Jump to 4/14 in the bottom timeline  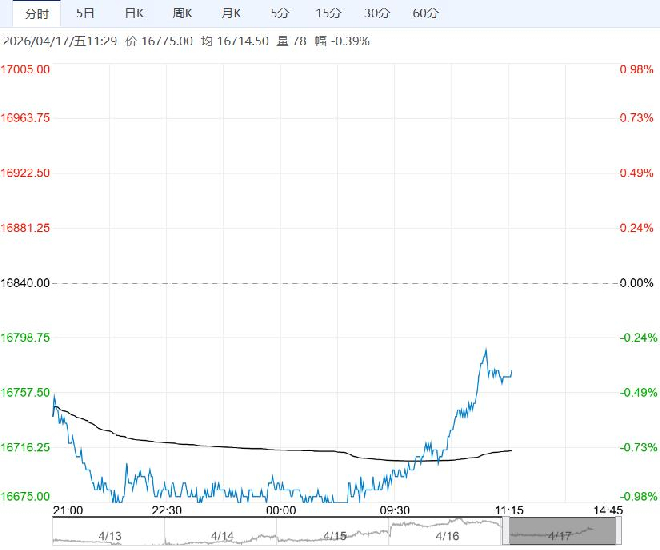coord(222,535)
